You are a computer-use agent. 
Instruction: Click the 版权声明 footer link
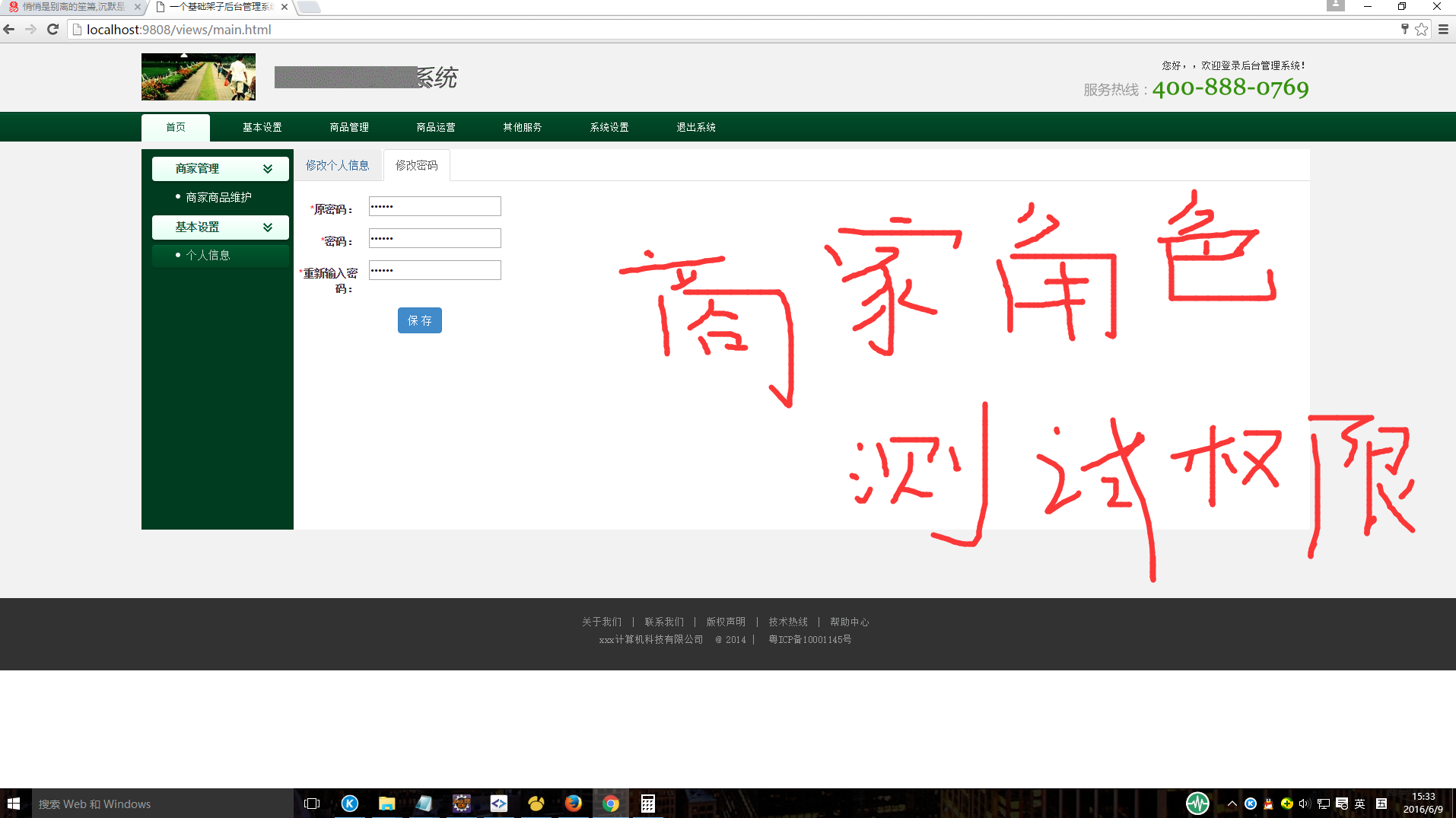tap(726, 622)
